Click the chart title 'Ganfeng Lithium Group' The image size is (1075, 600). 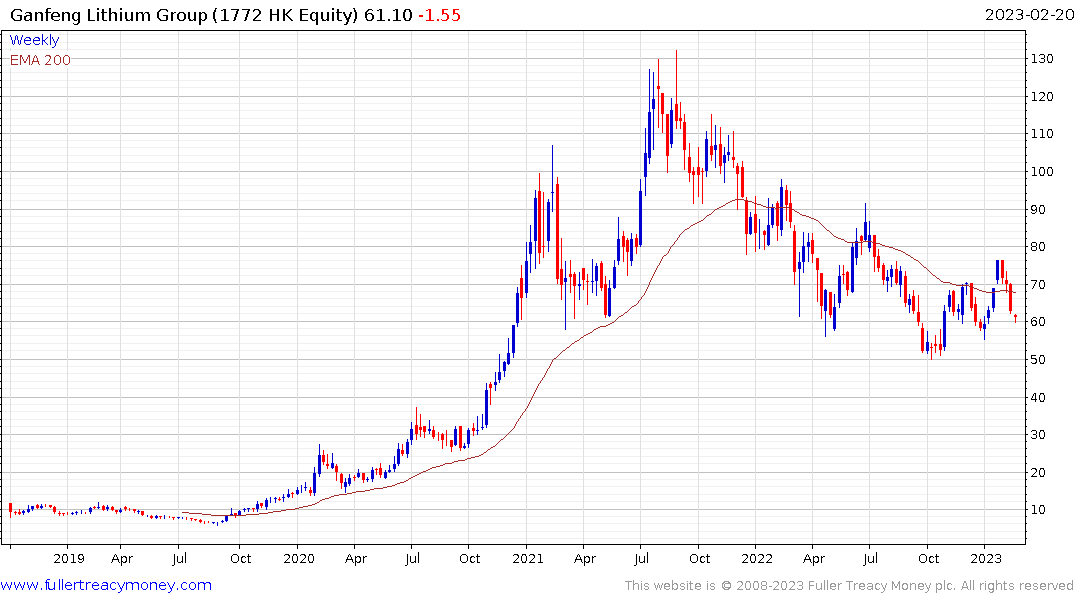[x=109, y=15]
